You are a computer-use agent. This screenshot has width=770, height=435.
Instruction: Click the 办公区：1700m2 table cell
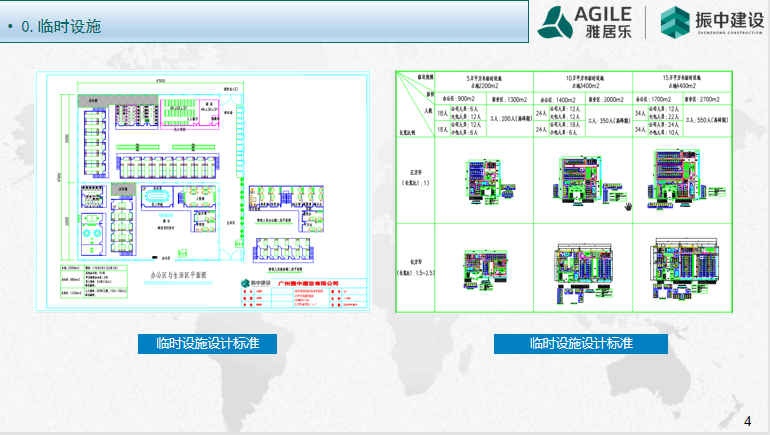pos(658,99)
